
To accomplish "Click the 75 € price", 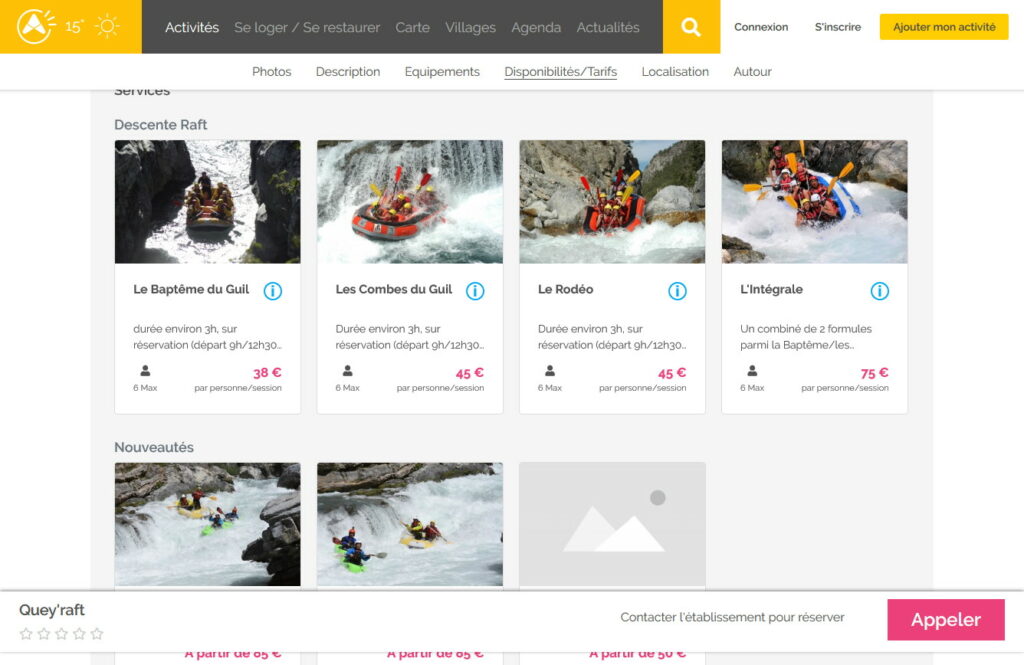I will pos(874,373).
